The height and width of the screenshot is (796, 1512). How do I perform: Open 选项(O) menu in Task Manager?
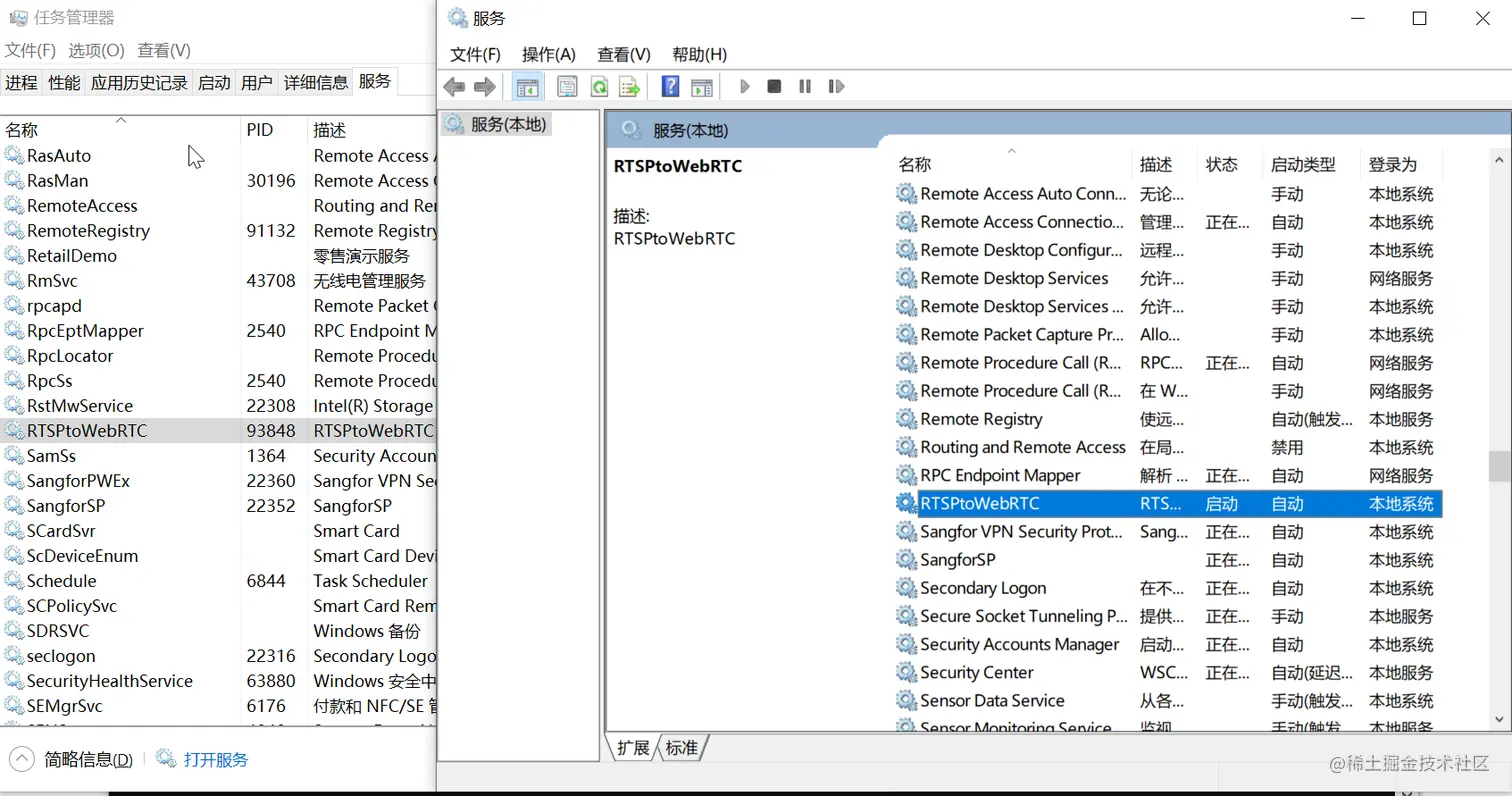click(x=96, y=50)
